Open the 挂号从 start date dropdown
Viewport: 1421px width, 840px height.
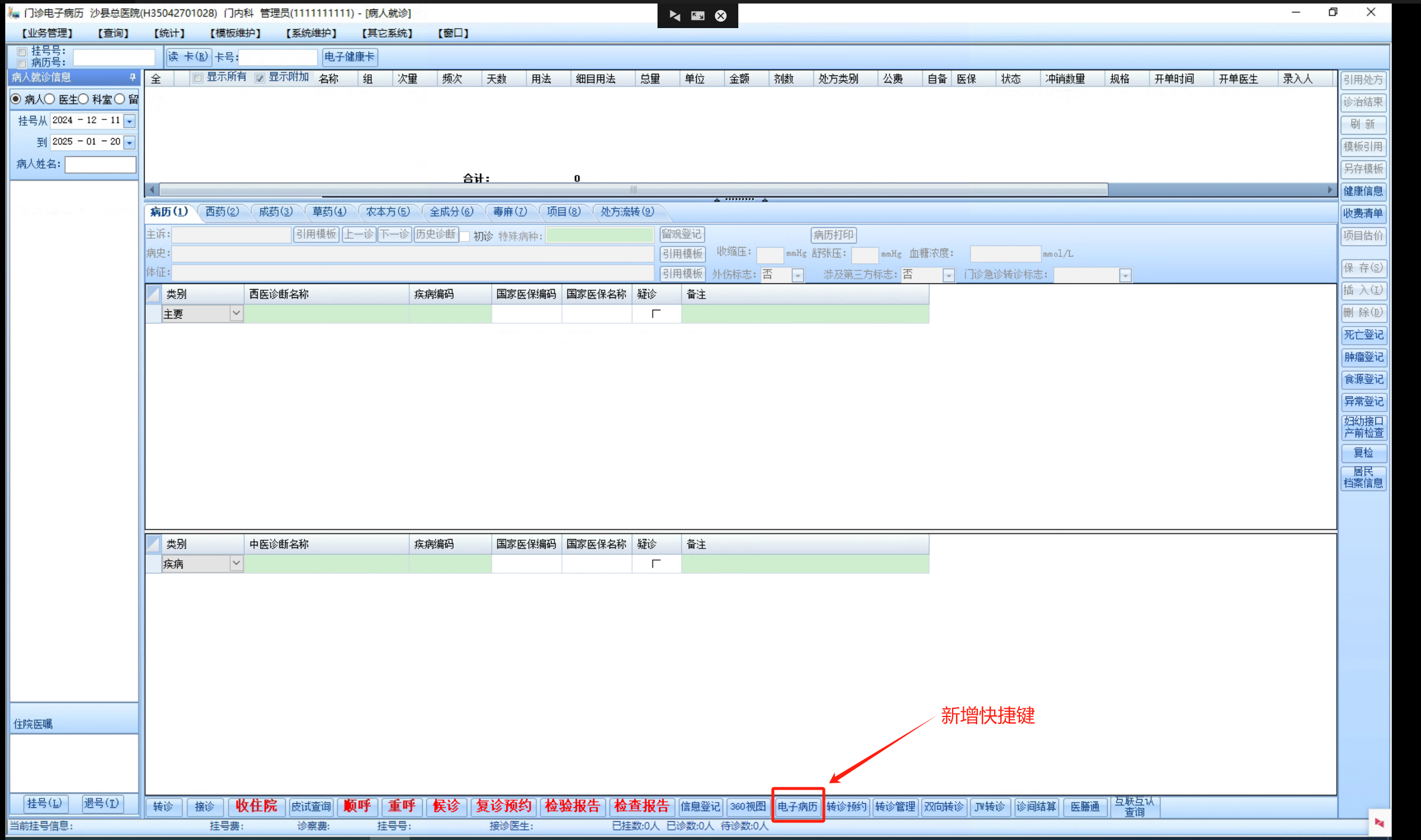click(x=129, y=121)
